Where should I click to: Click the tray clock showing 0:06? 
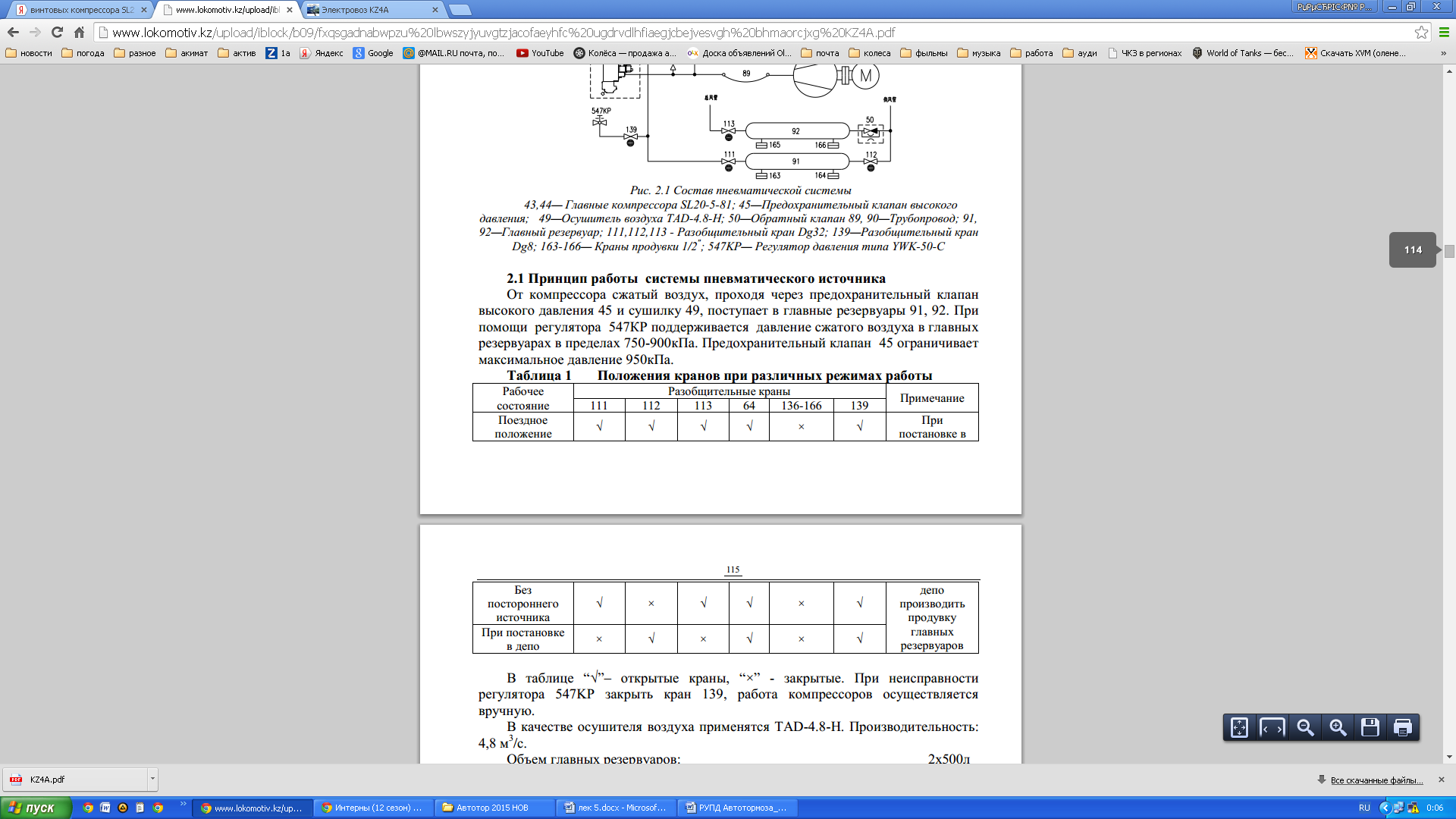pyautogui.click(x=1435, y=808)
